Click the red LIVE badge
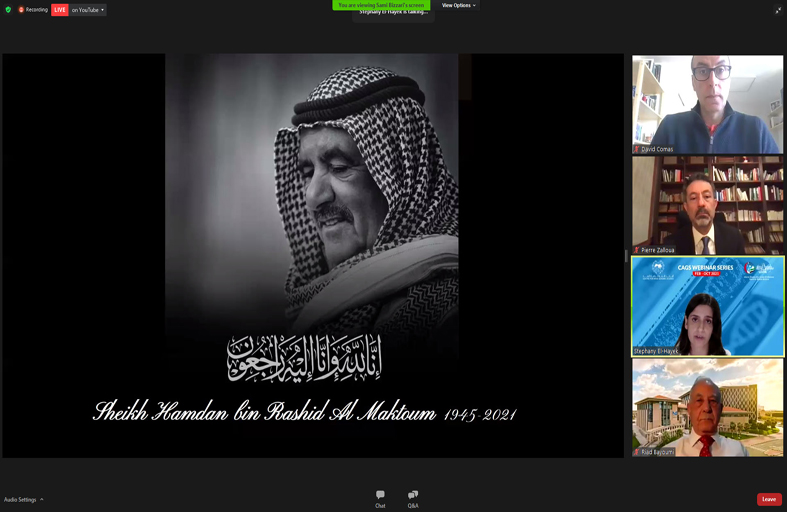 tap(60, 9)
